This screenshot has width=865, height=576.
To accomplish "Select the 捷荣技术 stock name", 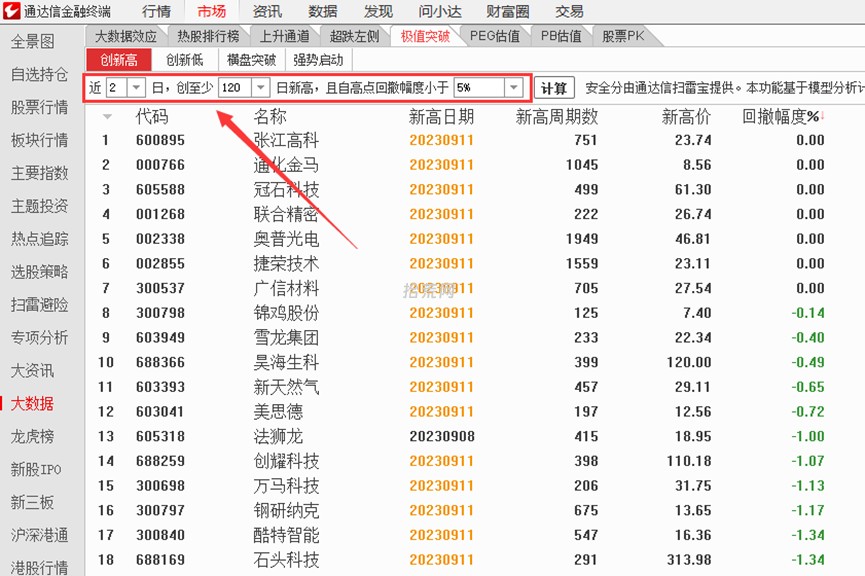I will (286, 264).
